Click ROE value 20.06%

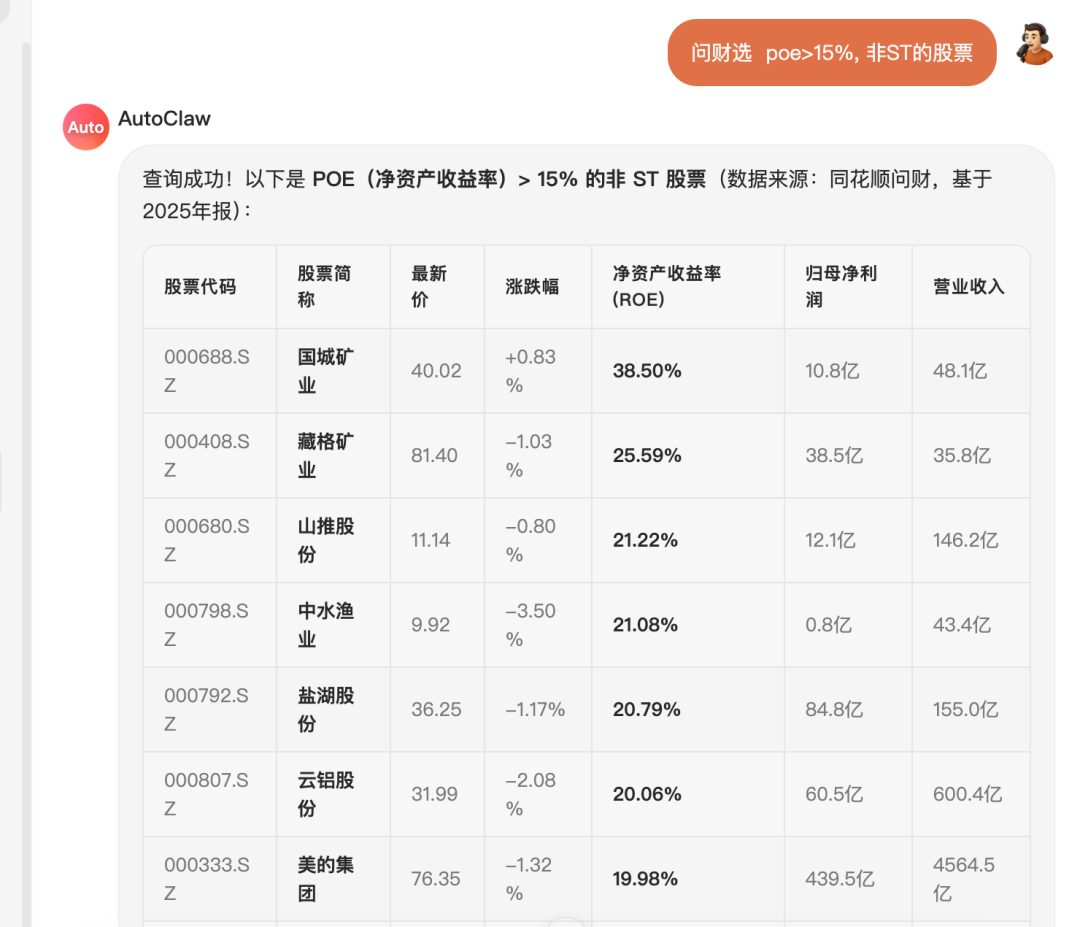pos(647,795)
